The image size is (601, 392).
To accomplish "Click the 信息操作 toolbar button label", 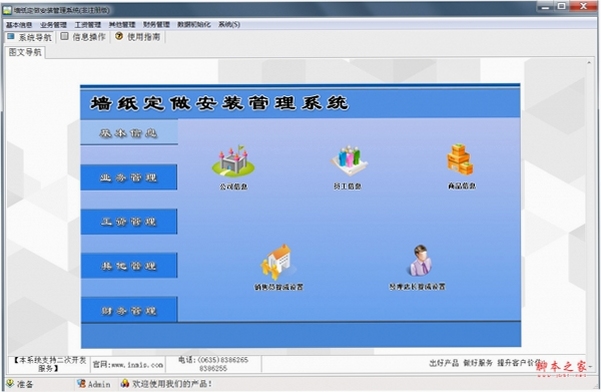I will click(89, 37).
